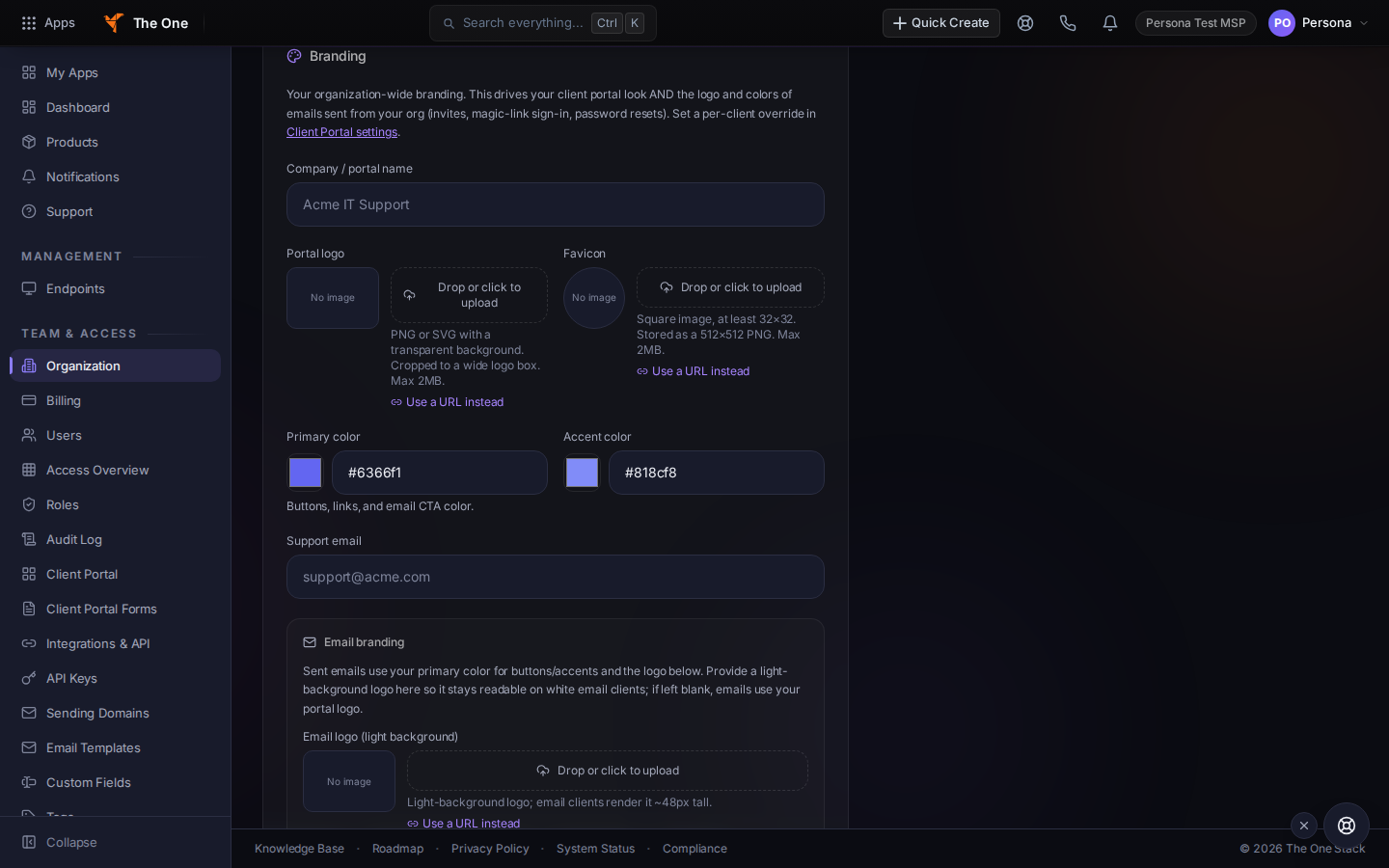Click the Billing card icon
The height and width of the screenshot is (868, 1389).
[x=29, y=400]
